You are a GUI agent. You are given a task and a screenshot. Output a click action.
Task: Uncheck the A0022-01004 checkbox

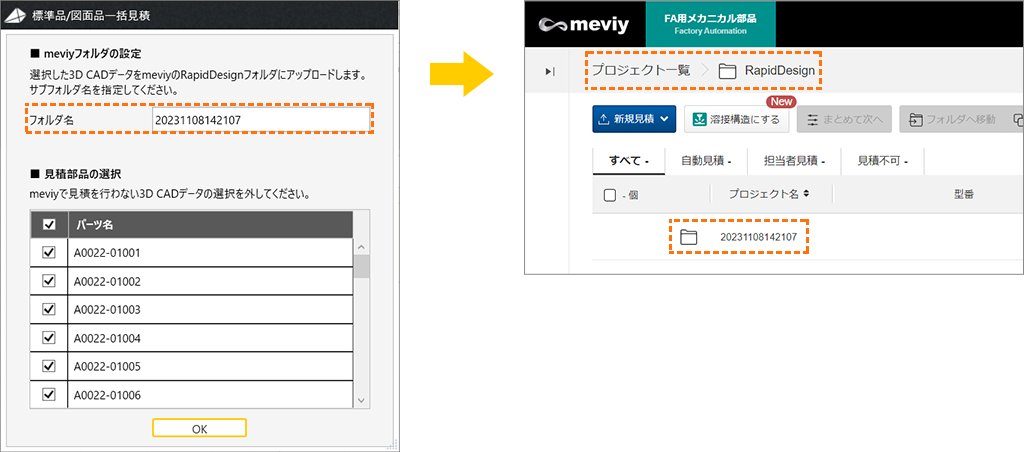[x=48, y=338]
